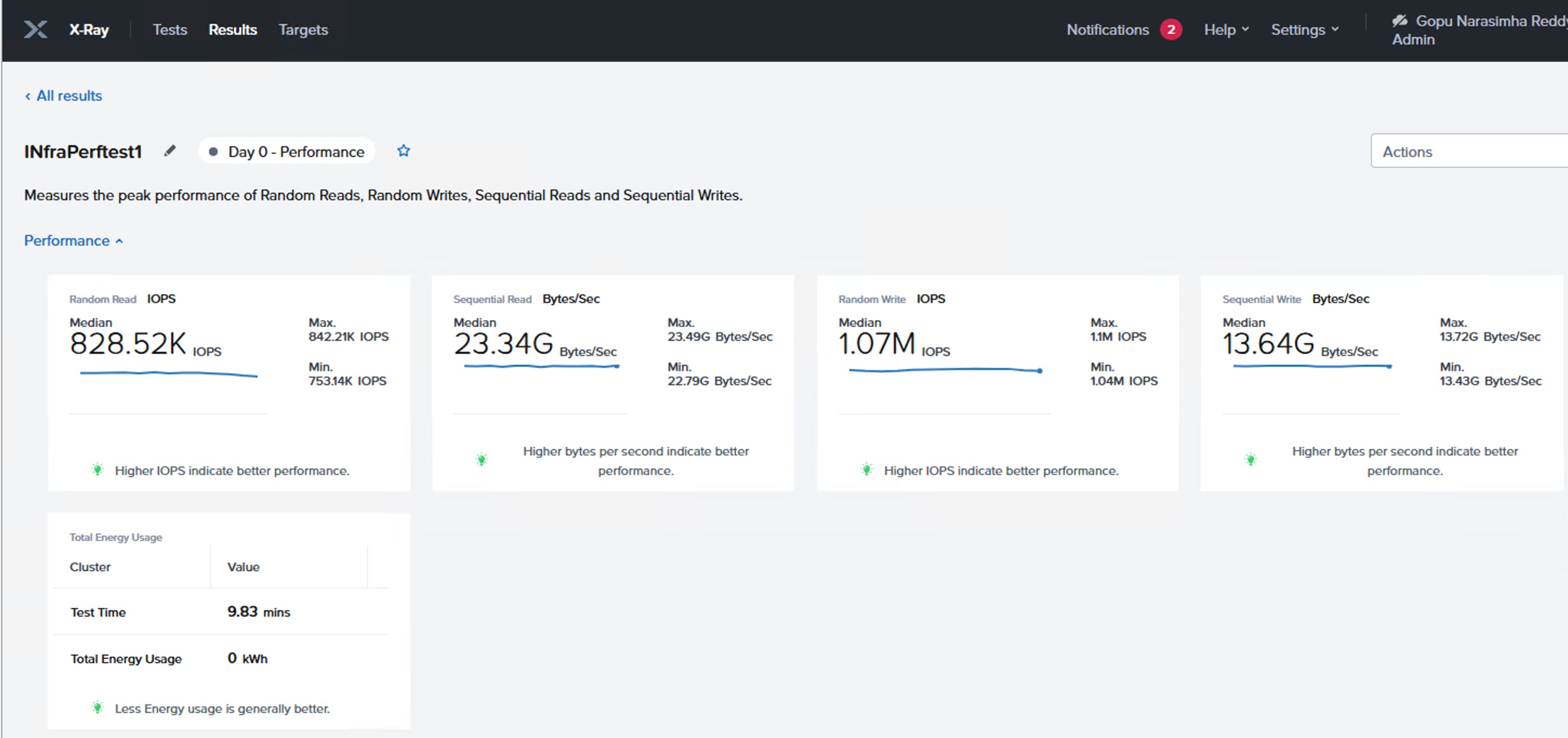Image resolution: width=1568 pixels, height=738 pixels.
Task: Toggle the favorite star icon
Action: coord(404,150)
